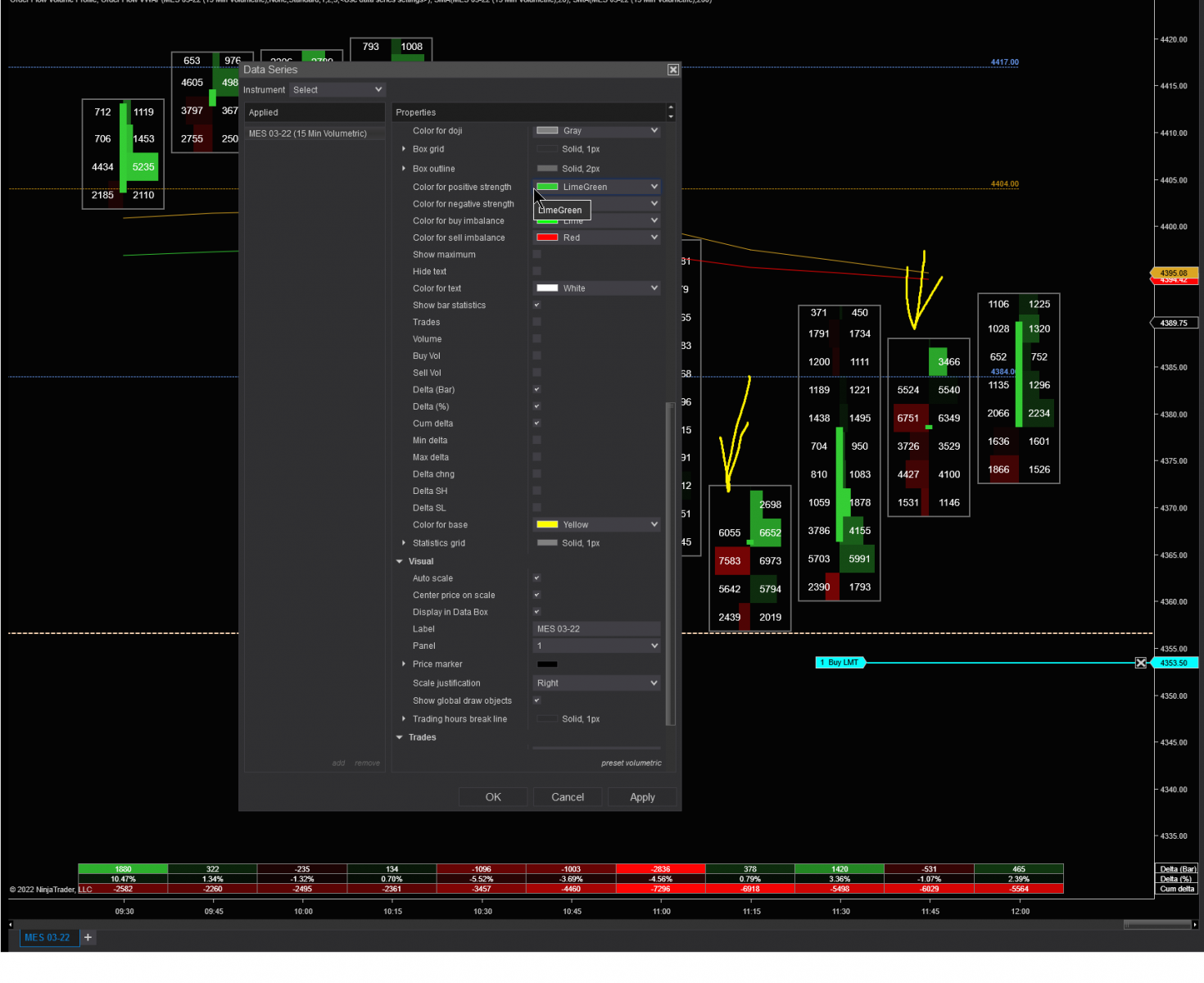
Task: Uncheck the Delta (%) checkbox
Action: tap(537, 406)
